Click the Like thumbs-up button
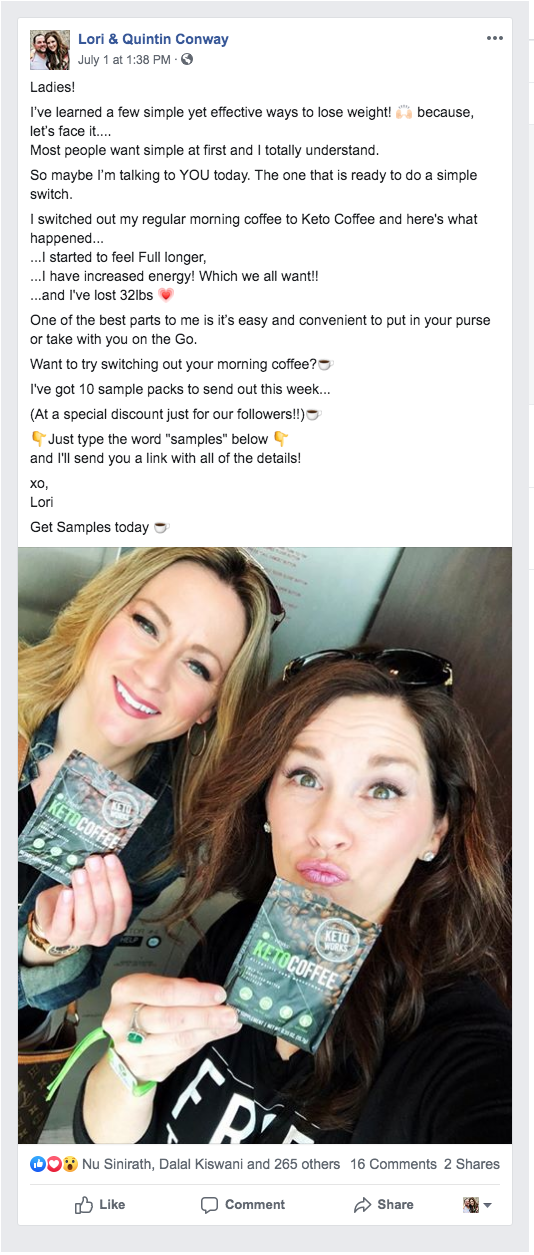Viewport: 534px width, 1255px height. 100,1205
